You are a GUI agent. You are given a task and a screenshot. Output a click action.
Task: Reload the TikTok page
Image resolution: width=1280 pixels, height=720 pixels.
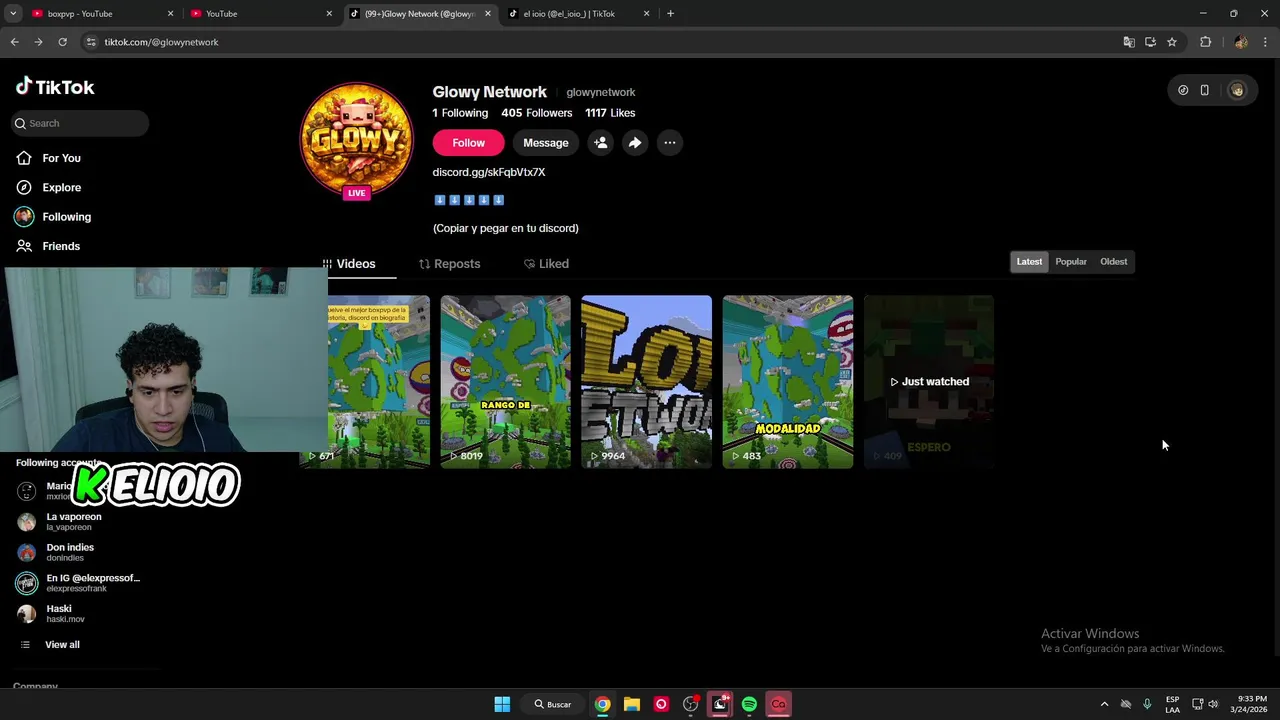click(62, 42)
